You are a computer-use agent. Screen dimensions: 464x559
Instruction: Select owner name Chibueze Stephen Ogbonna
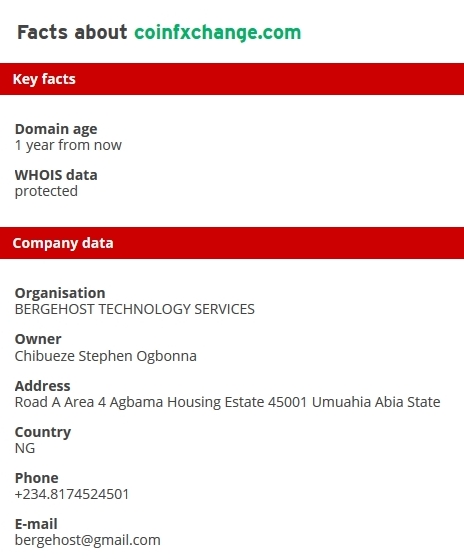(x=106, y=356)
